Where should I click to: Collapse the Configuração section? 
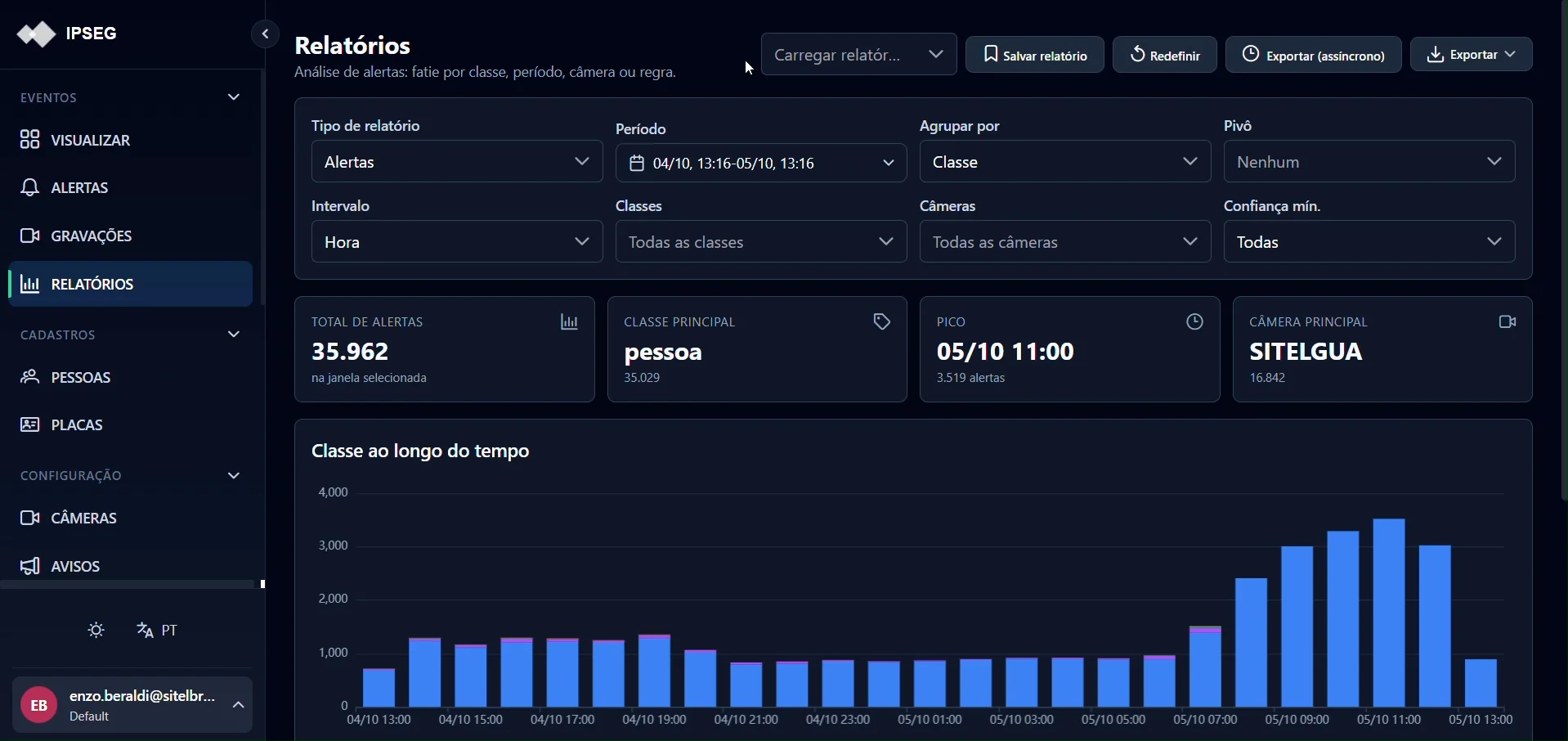point(234,475)
